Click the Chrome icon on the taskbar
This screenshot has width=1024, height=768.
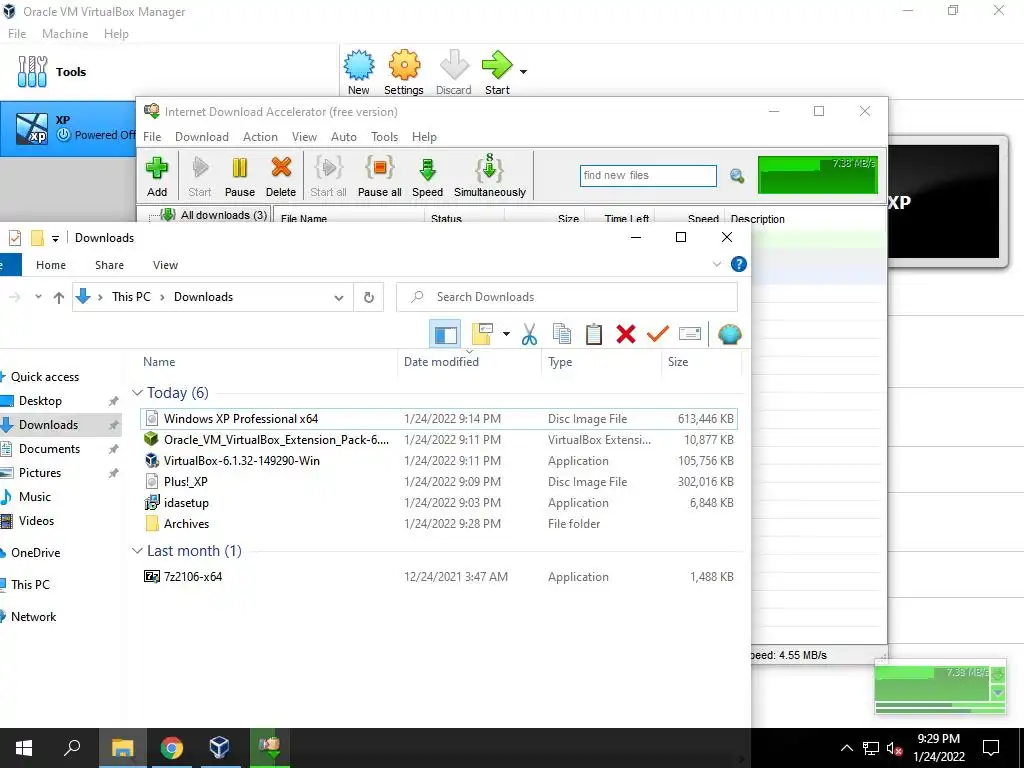[x=171, y=748]
